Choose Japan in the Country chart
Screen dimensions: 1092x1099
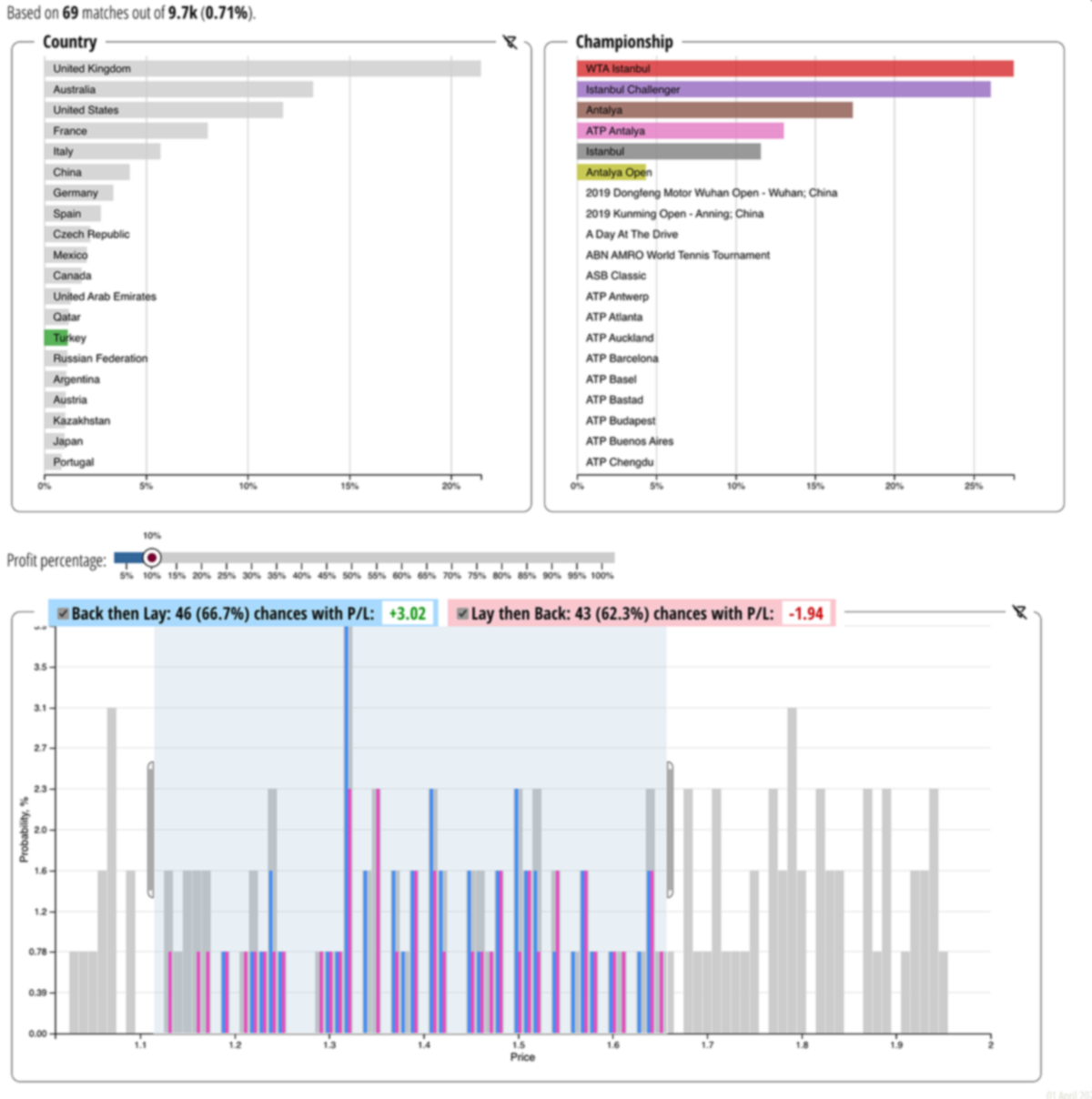(x=67, y=441)
